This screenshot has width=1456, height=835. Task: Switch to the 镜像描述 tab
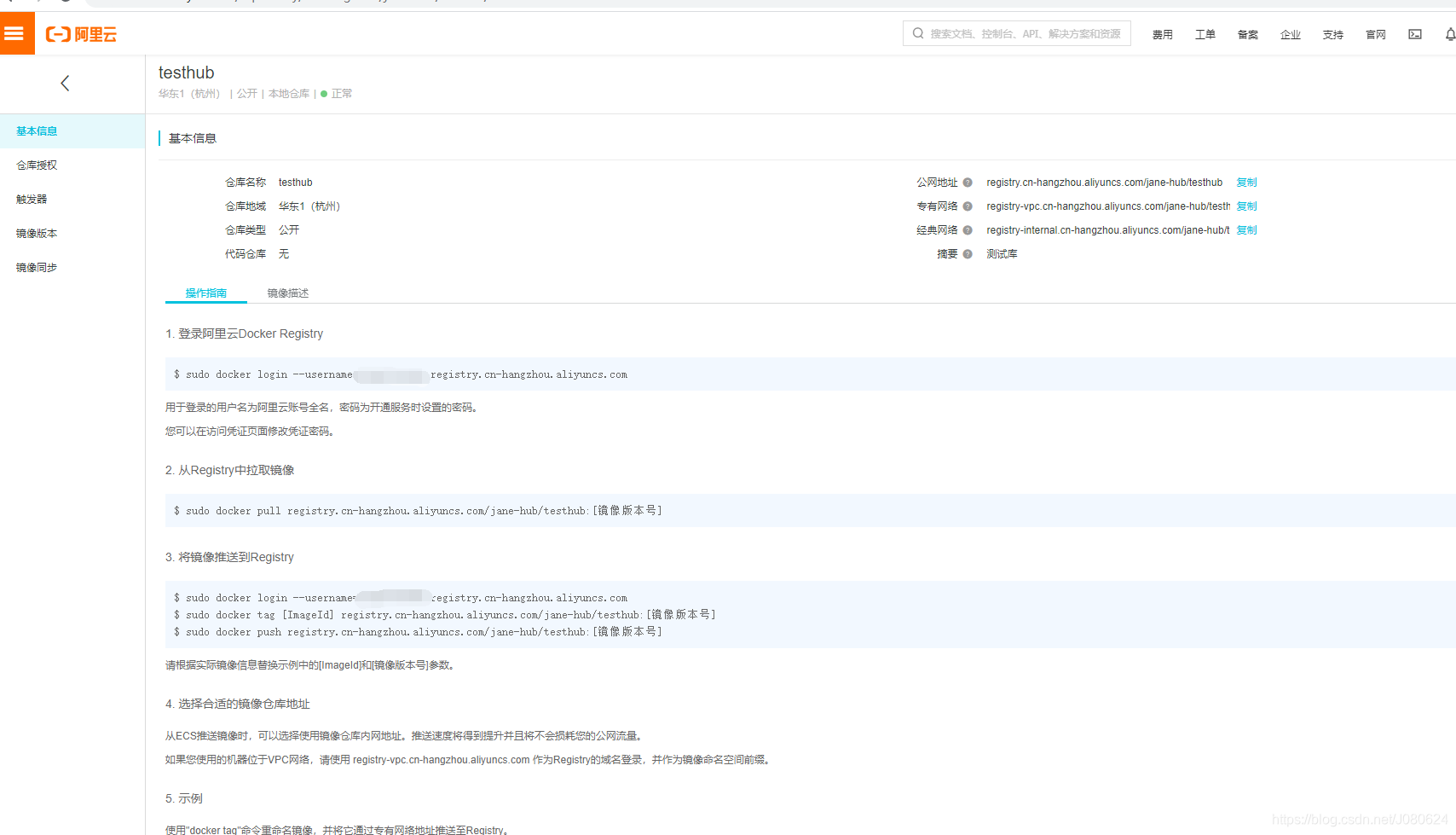(288, 293)
